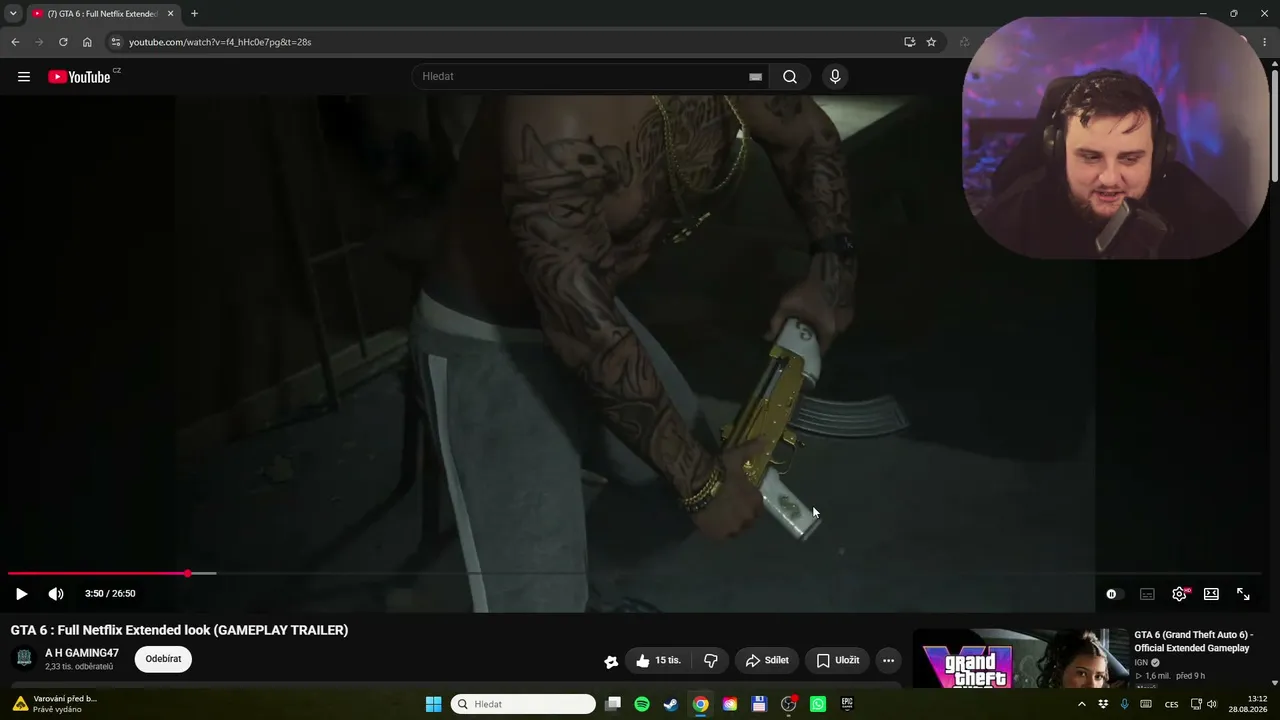
Task: Click the magnifier search button
Action: pyautogui.click(x=790, y=77)
